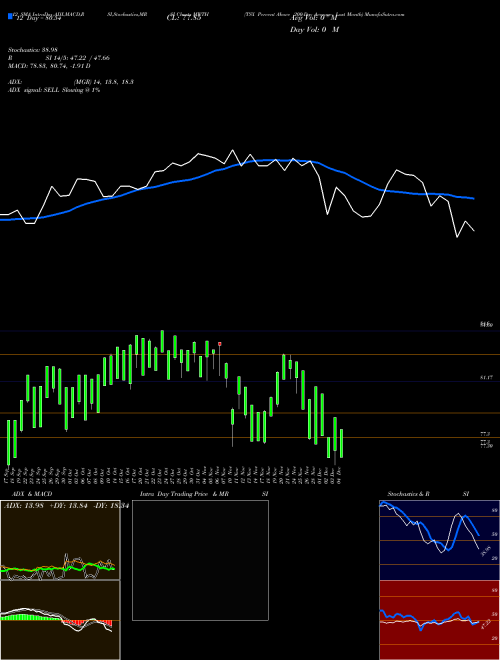
Task: Select the '12 Day = 80.34' legend text
Action: 37,18
